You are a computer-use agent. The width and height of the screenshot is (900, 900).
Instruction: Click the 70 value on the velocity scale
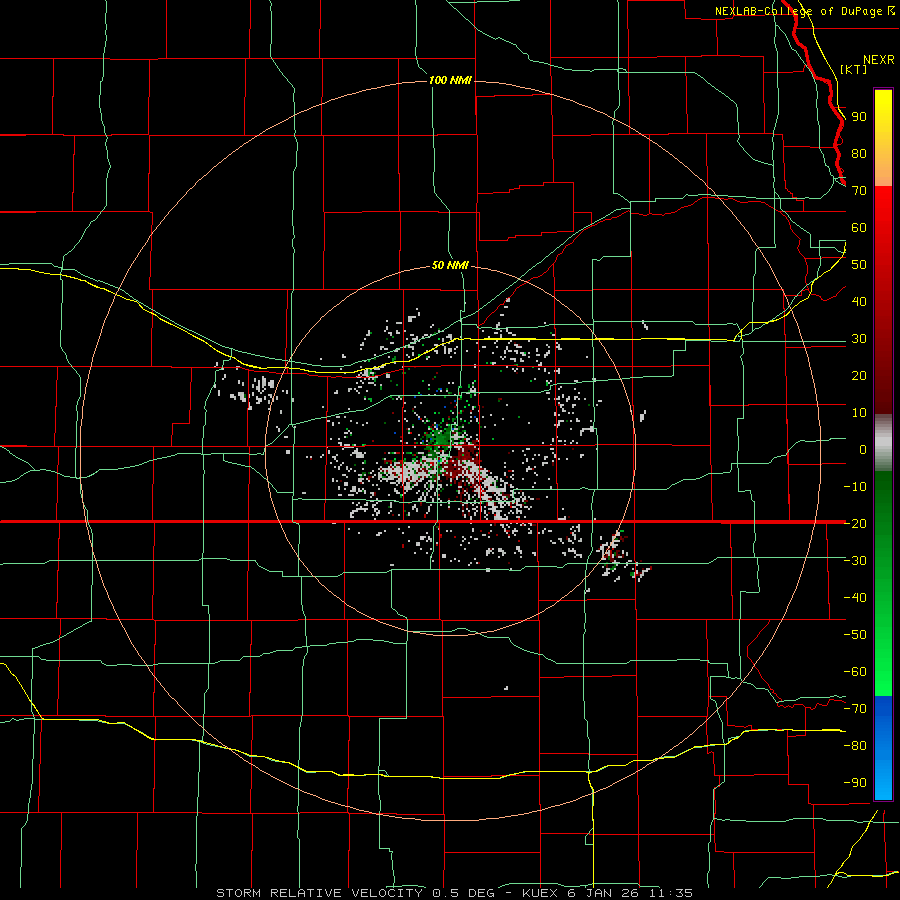[x=859, y=191]
